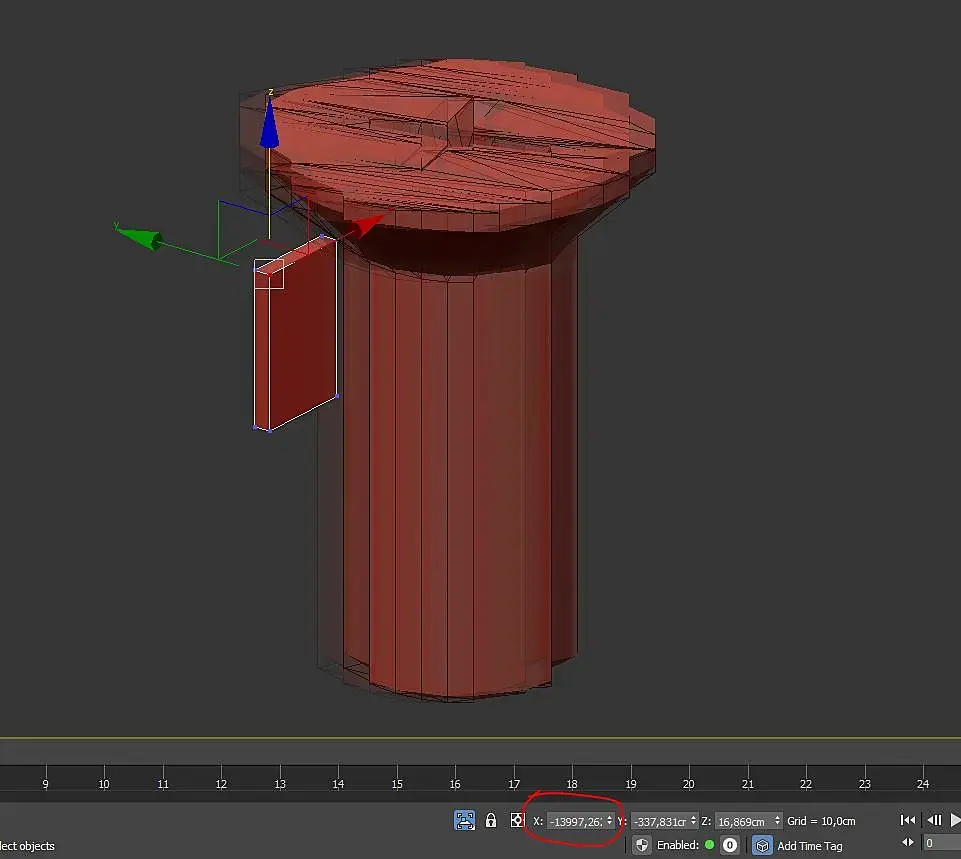Click the X coordinate spinner arrows
Viewport: 961px width, 859px height.
point(609,821)
